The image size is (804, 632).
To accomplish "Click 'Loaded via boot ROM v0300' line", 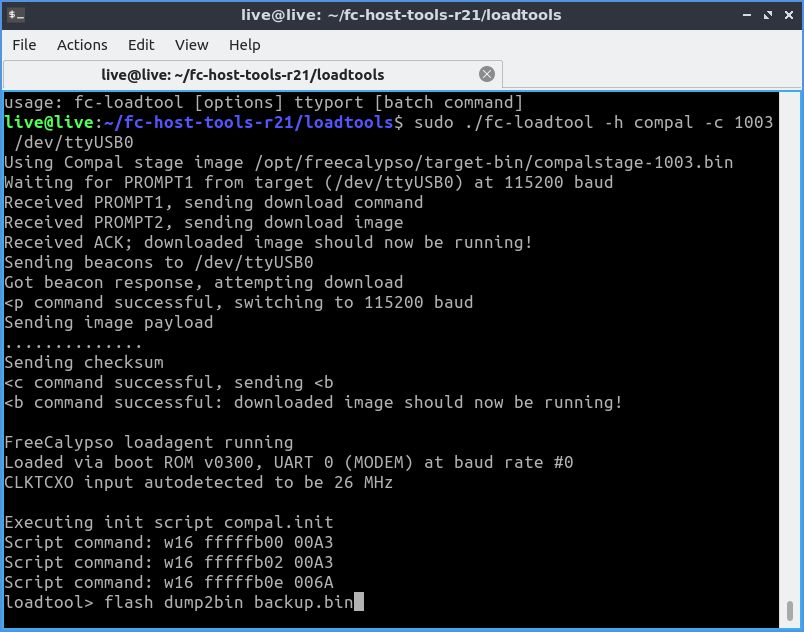I will click(x=289, y=462).
